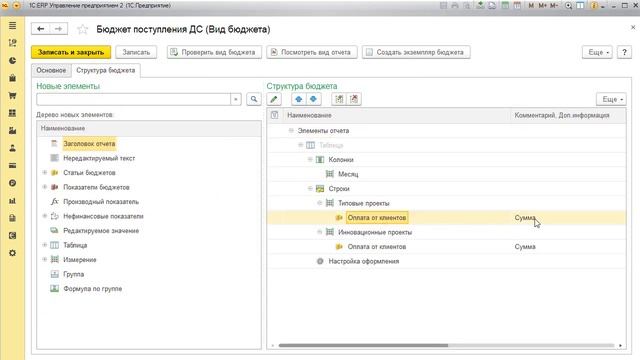640x360 pixels.
Task: Switch to the Основное tab
Action: coord(51,70)
